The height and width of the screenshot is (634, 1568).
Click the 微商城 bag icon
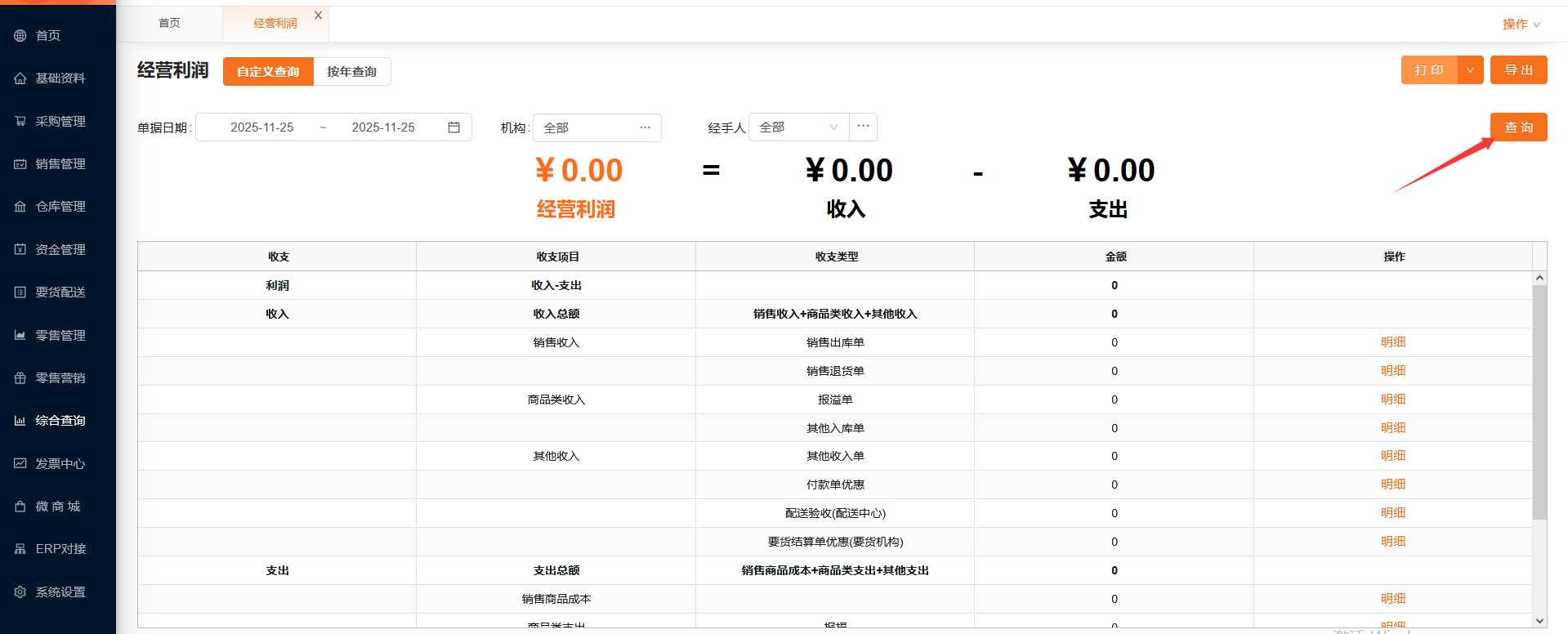[x=20, y=507]
